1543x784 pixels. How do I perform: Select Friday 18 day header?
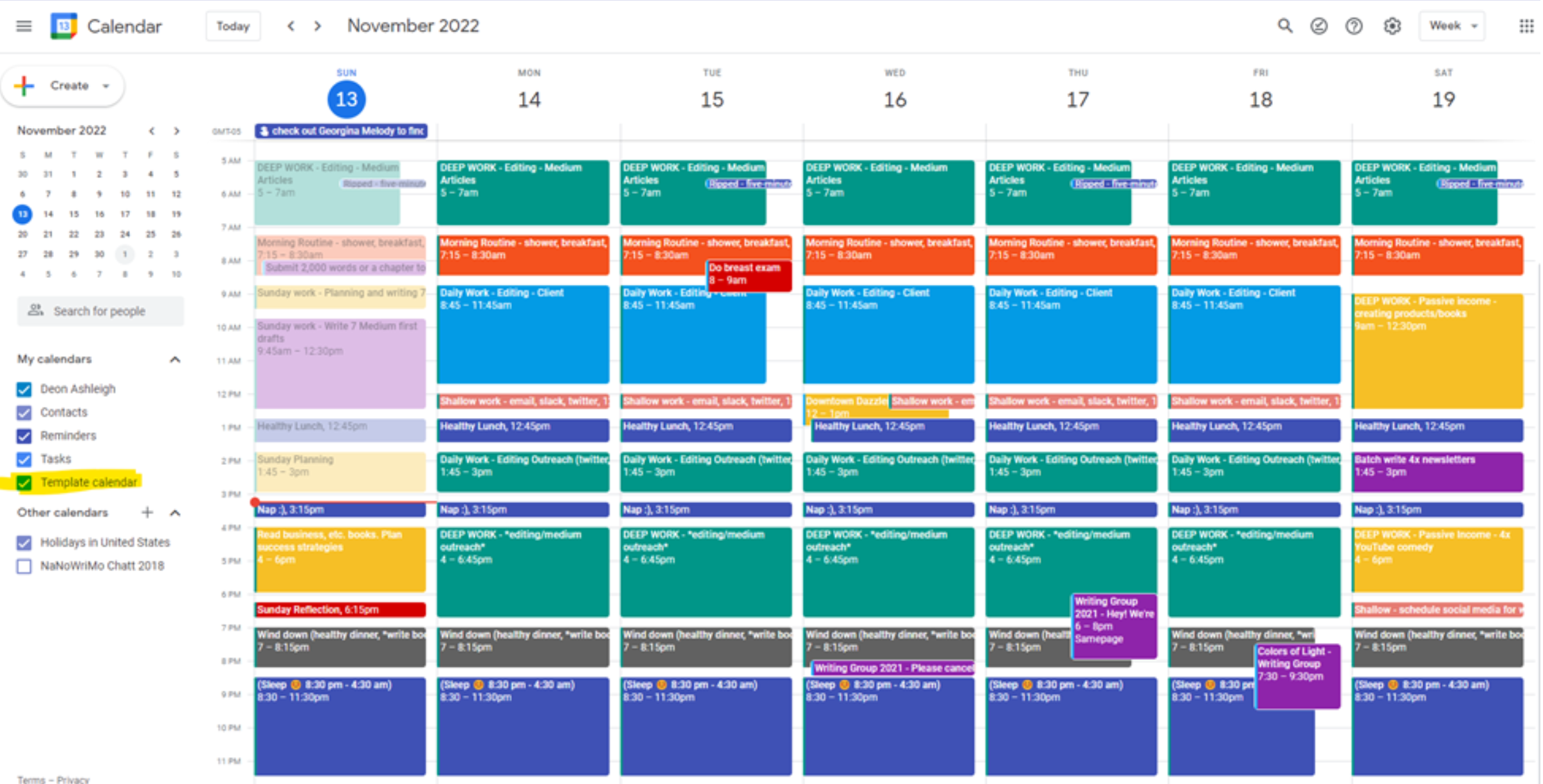1261,100
